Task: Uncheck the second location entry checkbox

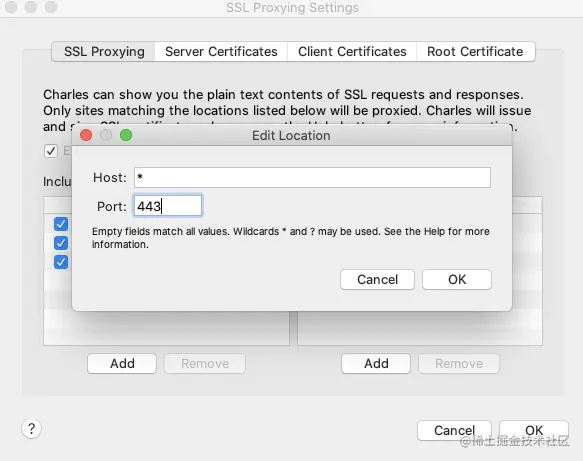Action: click(x=61, y=243)
